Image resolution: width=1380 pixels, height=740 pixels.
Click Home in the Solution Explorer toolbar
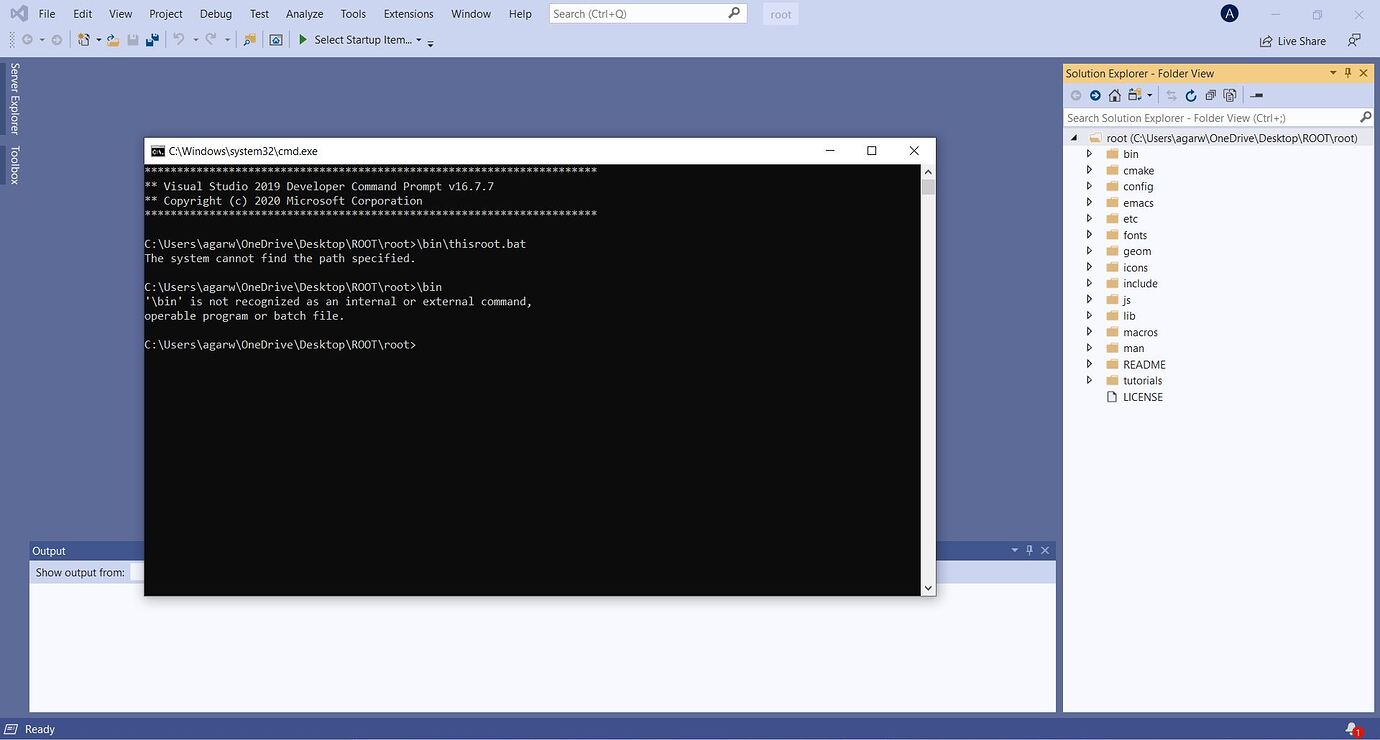point(1113,95)
